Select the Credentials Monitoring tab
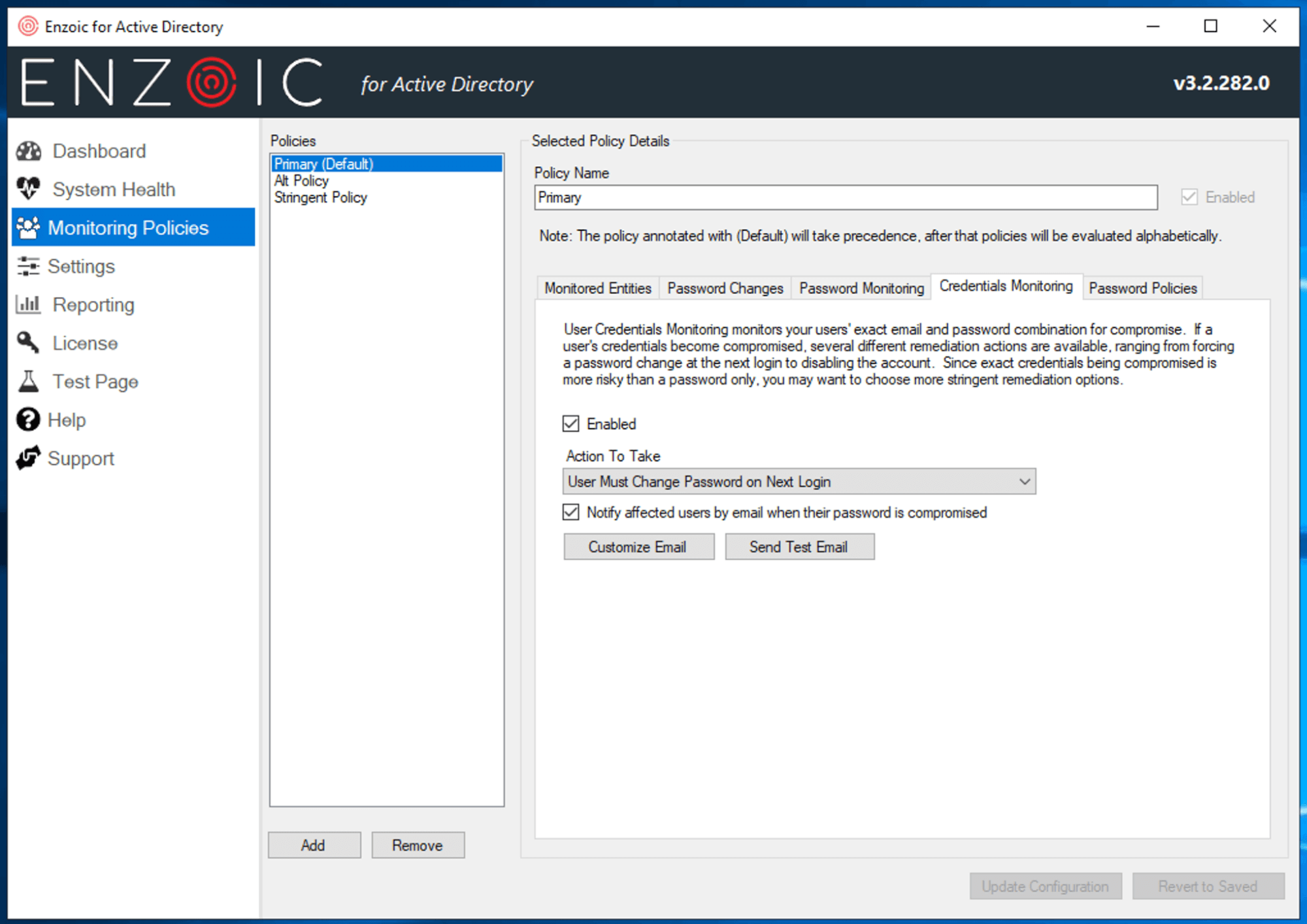 click(x=1006, y=286)
